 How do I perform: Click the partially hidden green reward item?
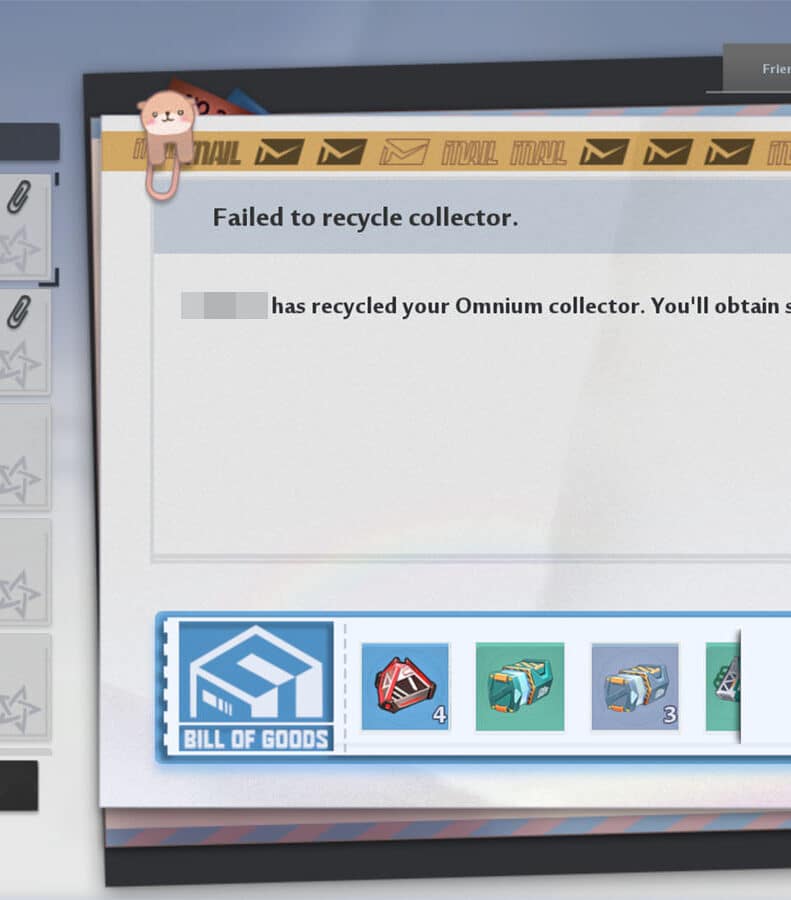point(723,686)
